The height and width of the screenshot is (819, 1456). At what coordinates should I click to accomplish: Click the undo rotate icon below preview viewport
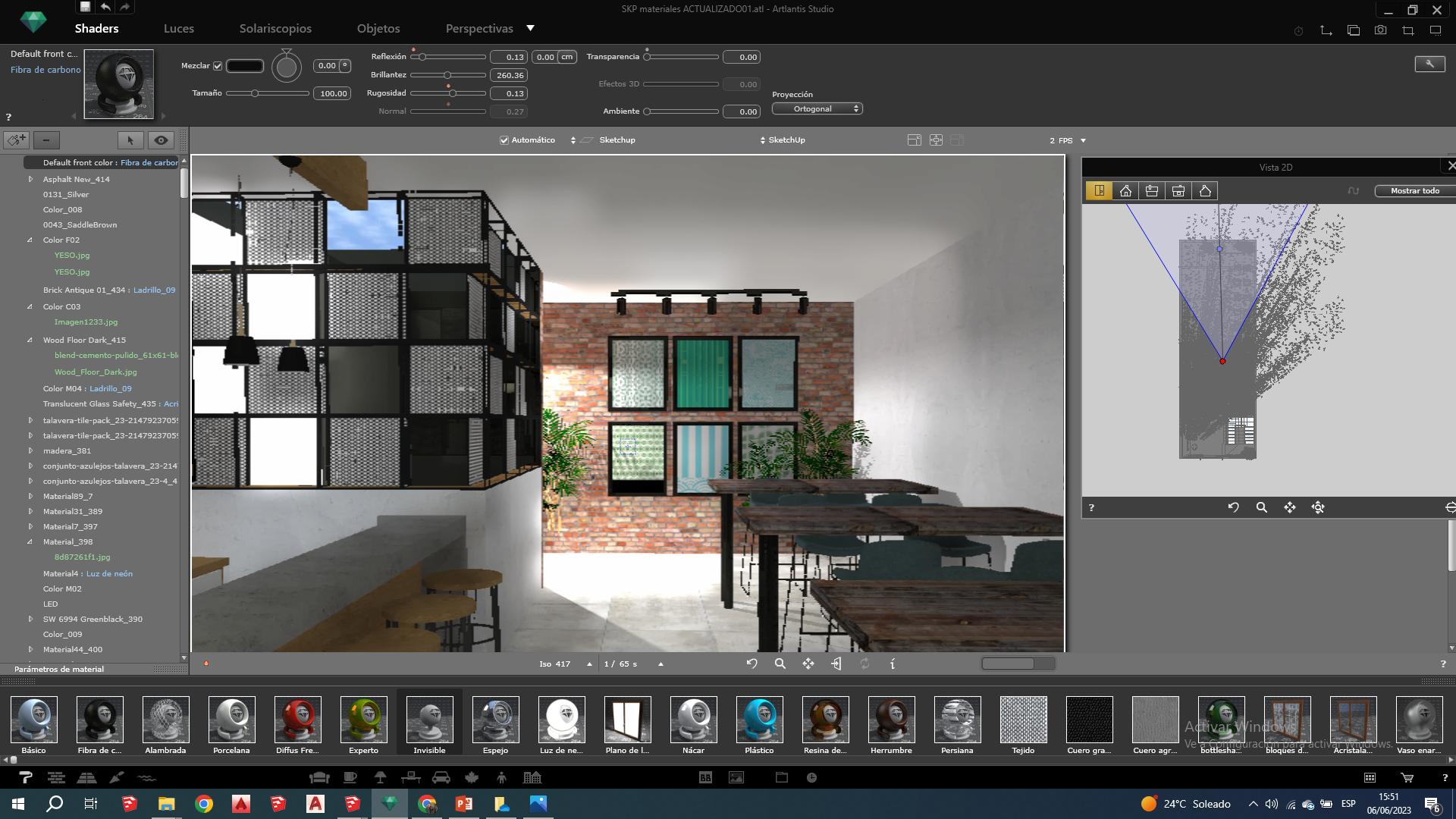point(752,664)
